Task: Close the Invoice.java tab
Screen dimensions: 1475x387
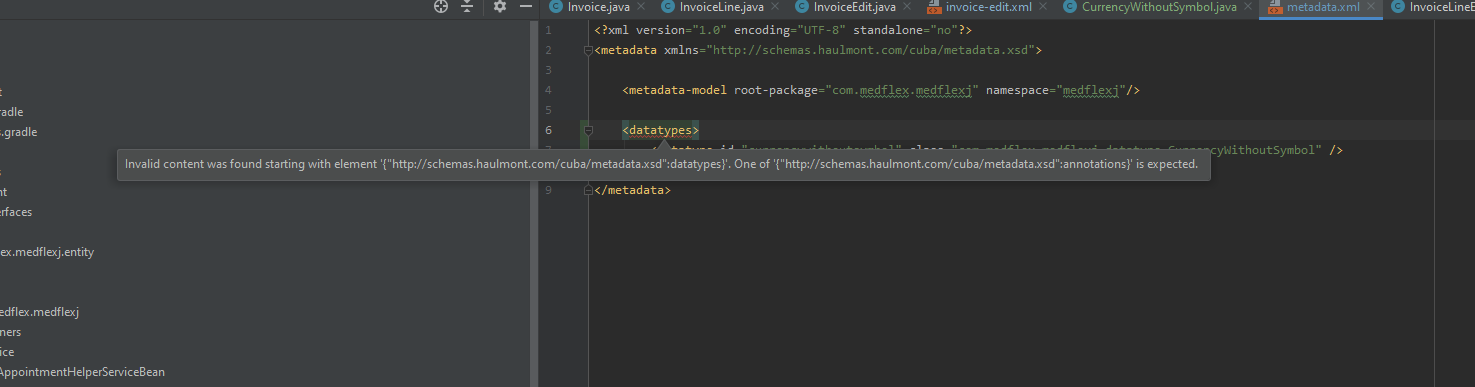Action: click(x=640, y=7)
